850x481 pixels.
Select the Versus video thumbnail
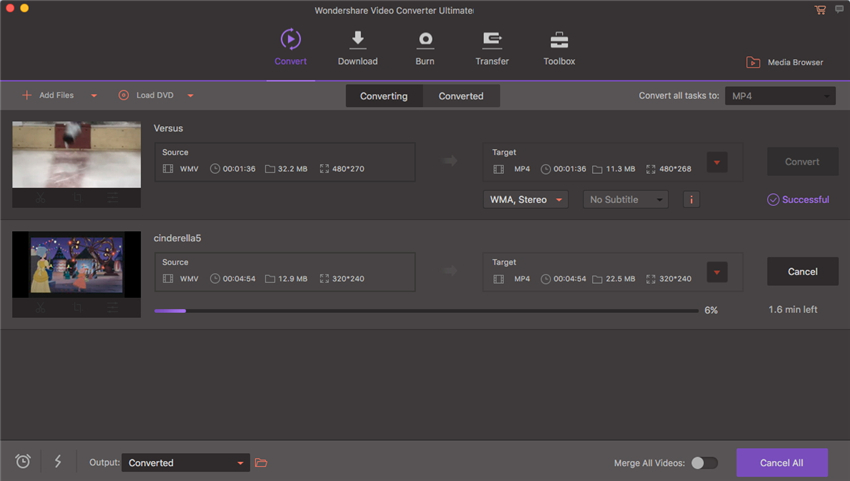(76, 155)
